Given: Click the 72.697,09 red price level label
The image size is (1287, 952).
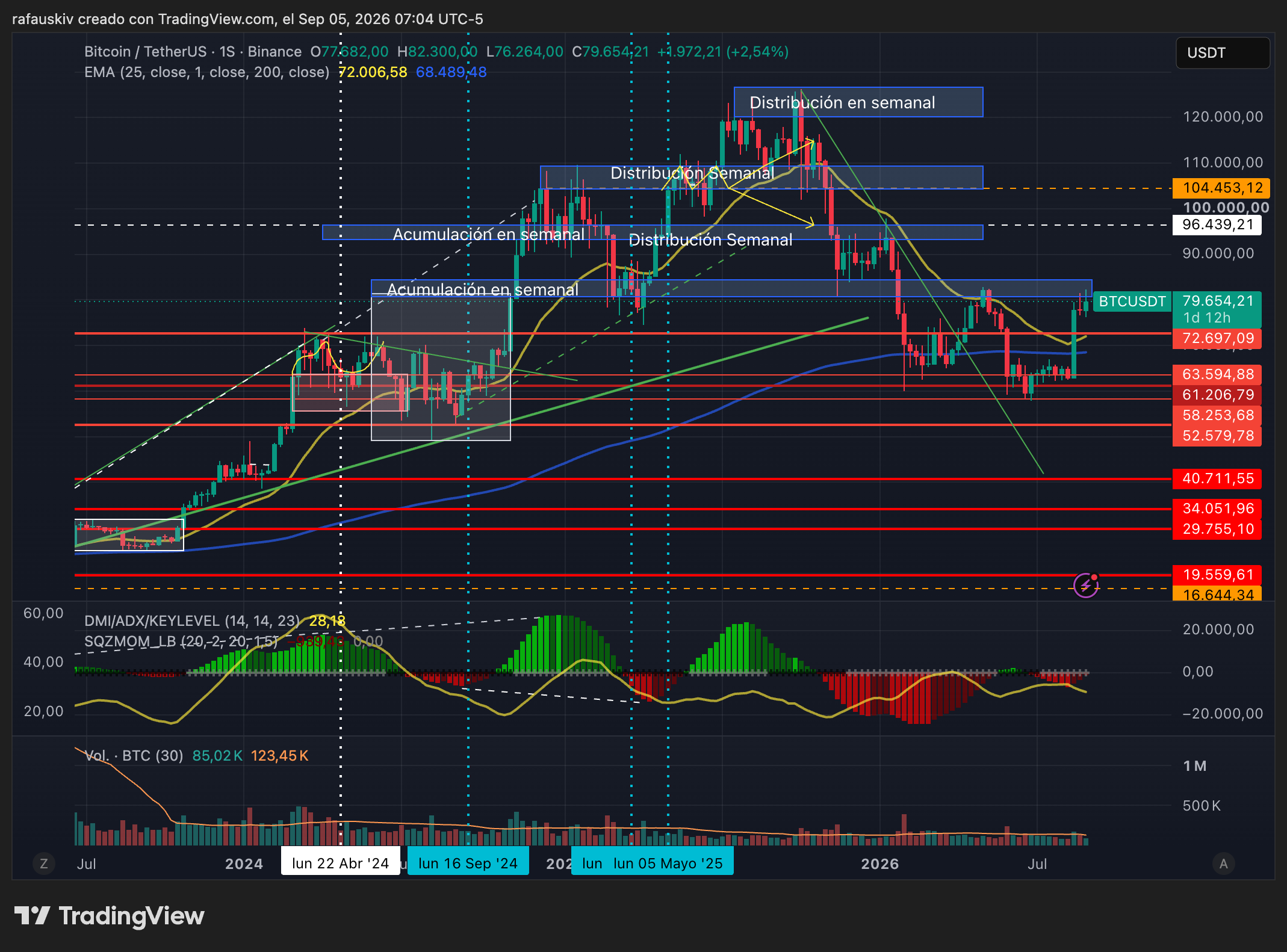Looking at the screenshot, I should (1217, 338).
